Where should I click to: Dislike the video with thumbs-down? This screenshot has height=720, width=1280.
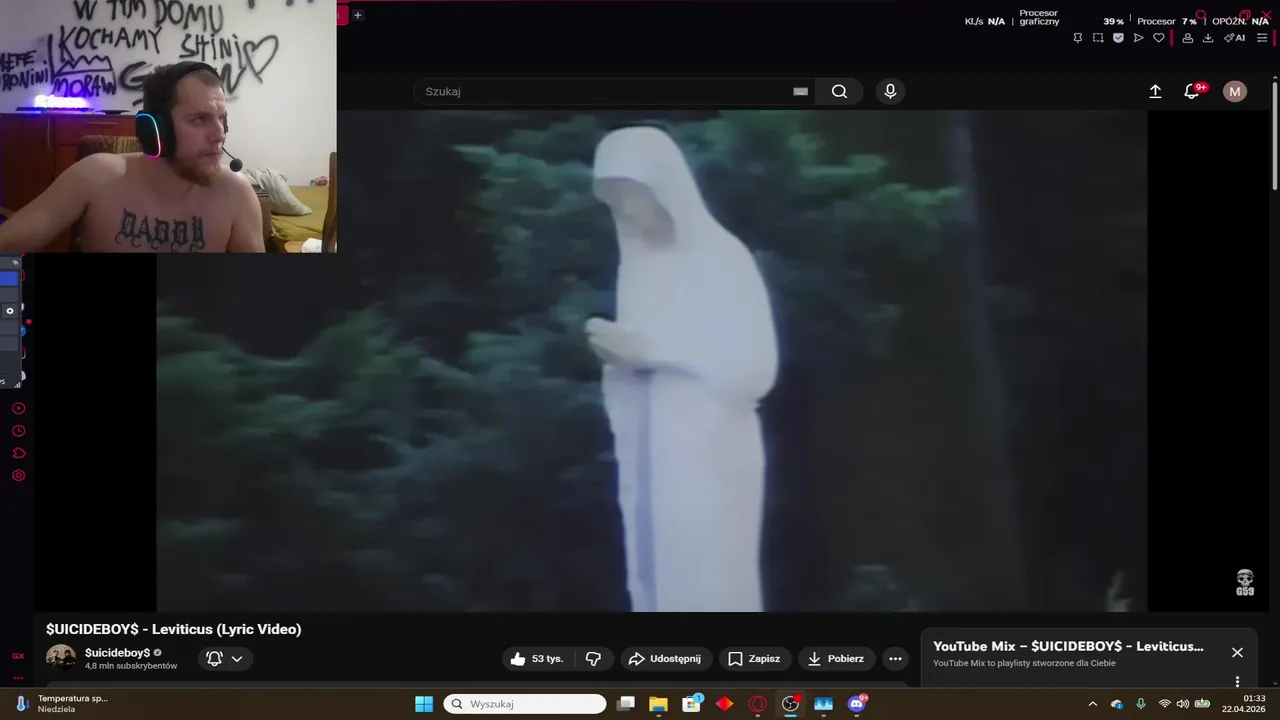coord(593,658)
